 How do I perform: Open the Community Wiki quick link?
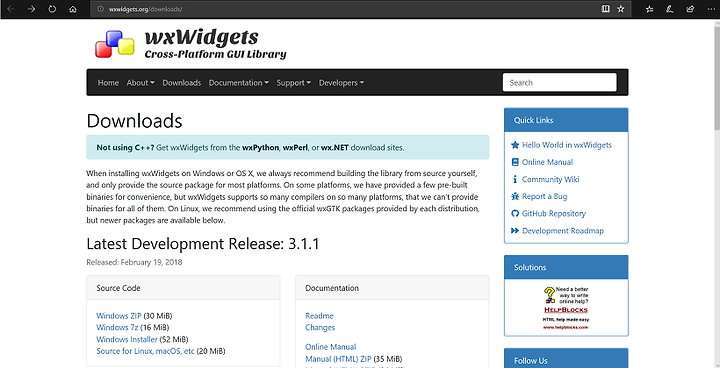click(x=551, y=179)
